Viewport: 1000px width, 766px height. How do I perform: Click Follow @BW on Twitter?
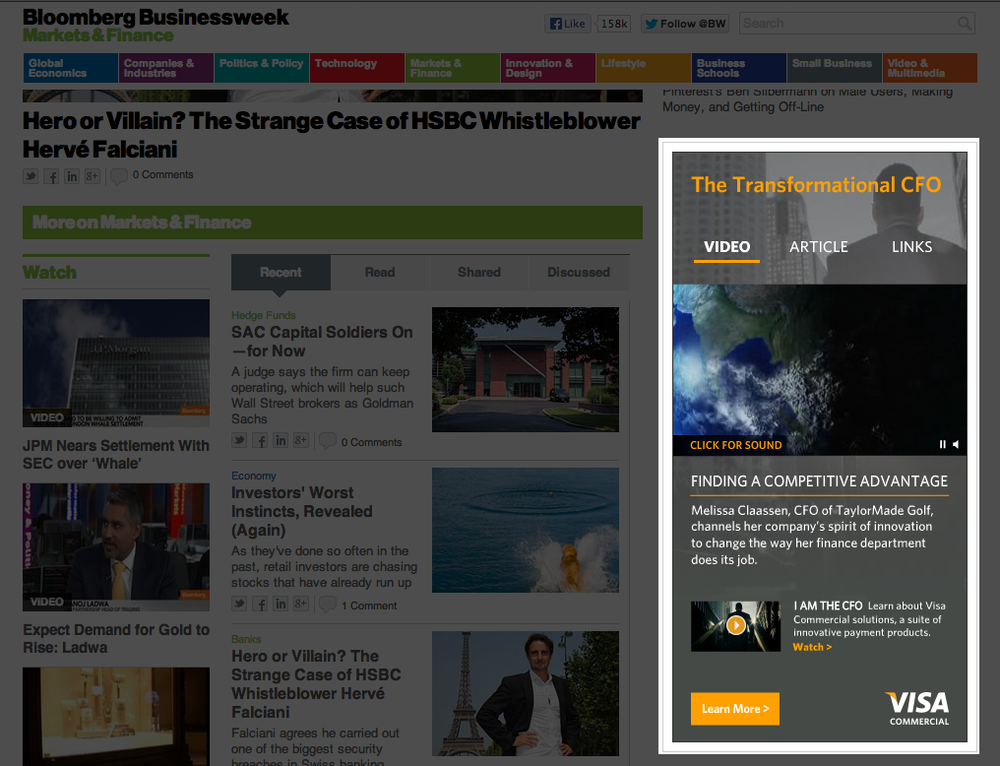tap(684, 22)
